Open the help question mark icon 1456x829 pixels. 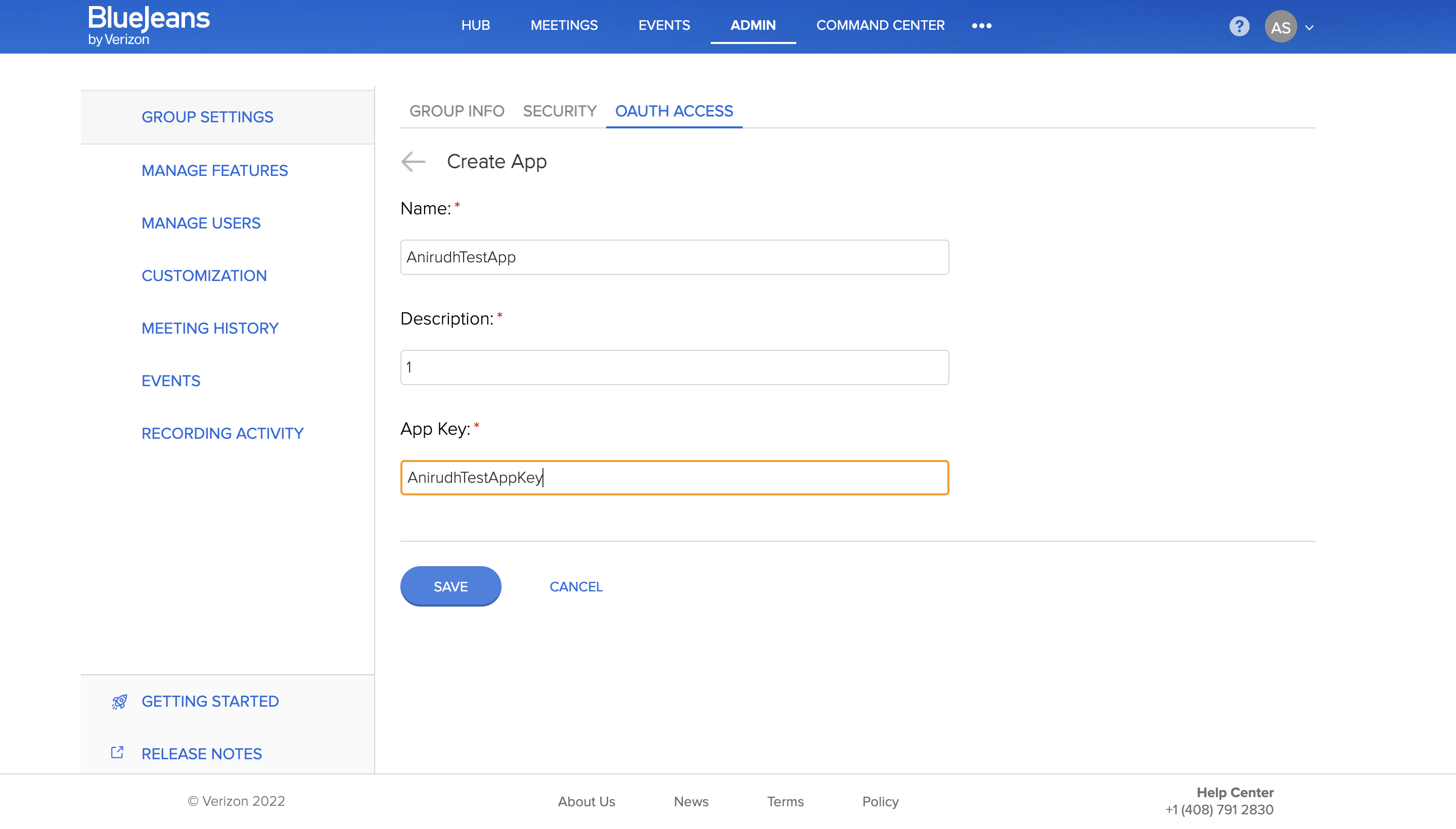[1239, 26]
